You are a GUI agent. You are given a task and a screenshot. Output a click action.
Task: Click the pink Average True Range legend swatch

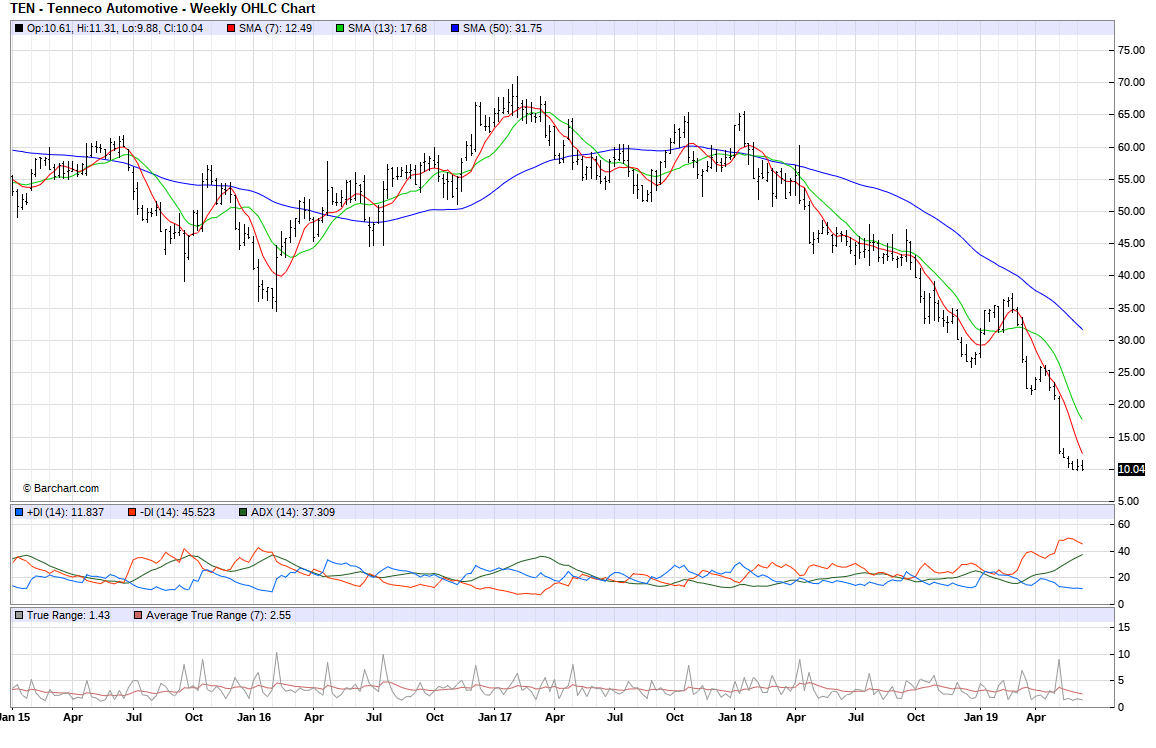[x=138, y=615]
